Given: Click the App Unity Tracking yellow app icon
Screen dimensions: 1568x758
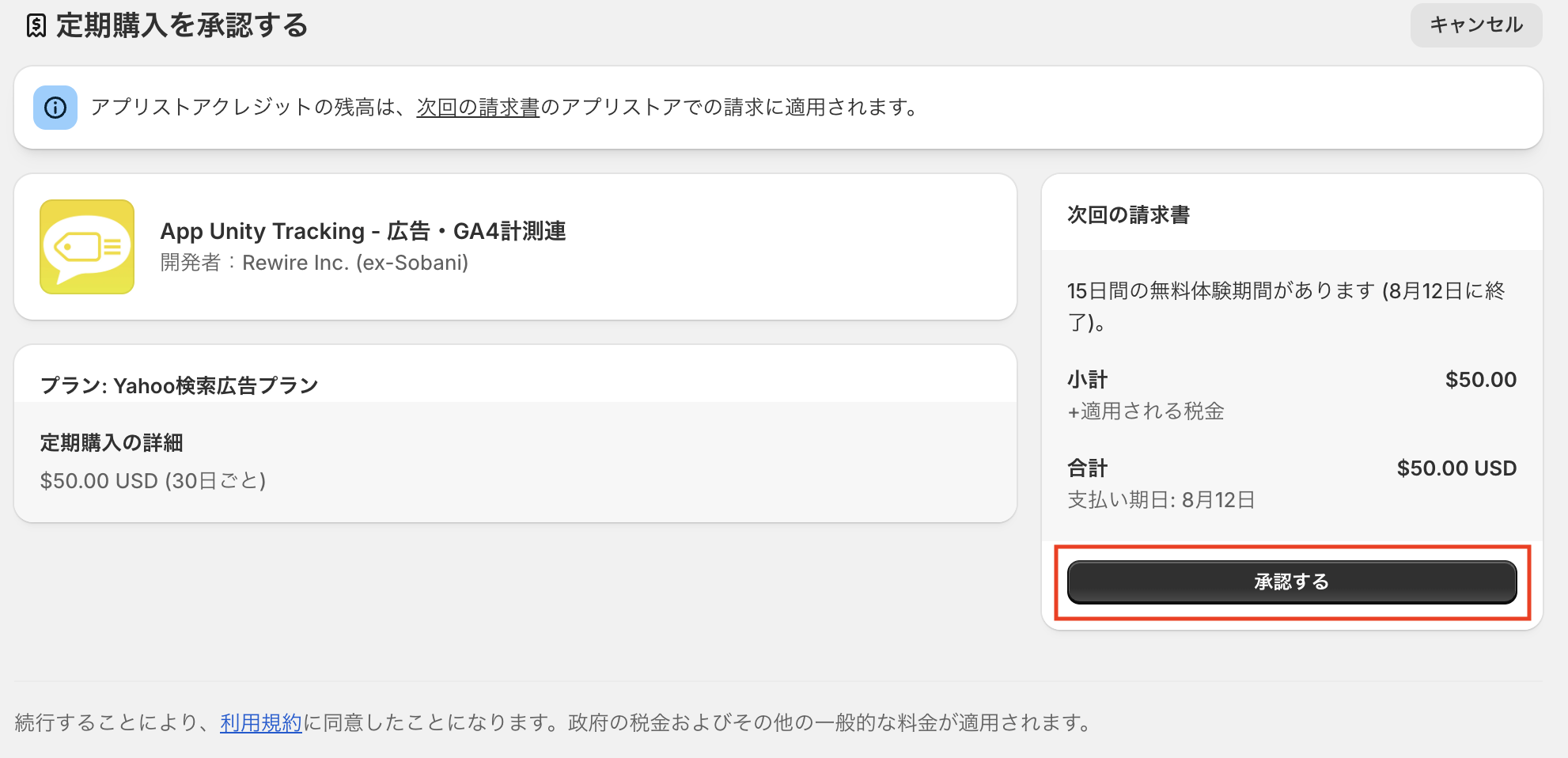Looking at the screenshot, I should click(87, 247).
